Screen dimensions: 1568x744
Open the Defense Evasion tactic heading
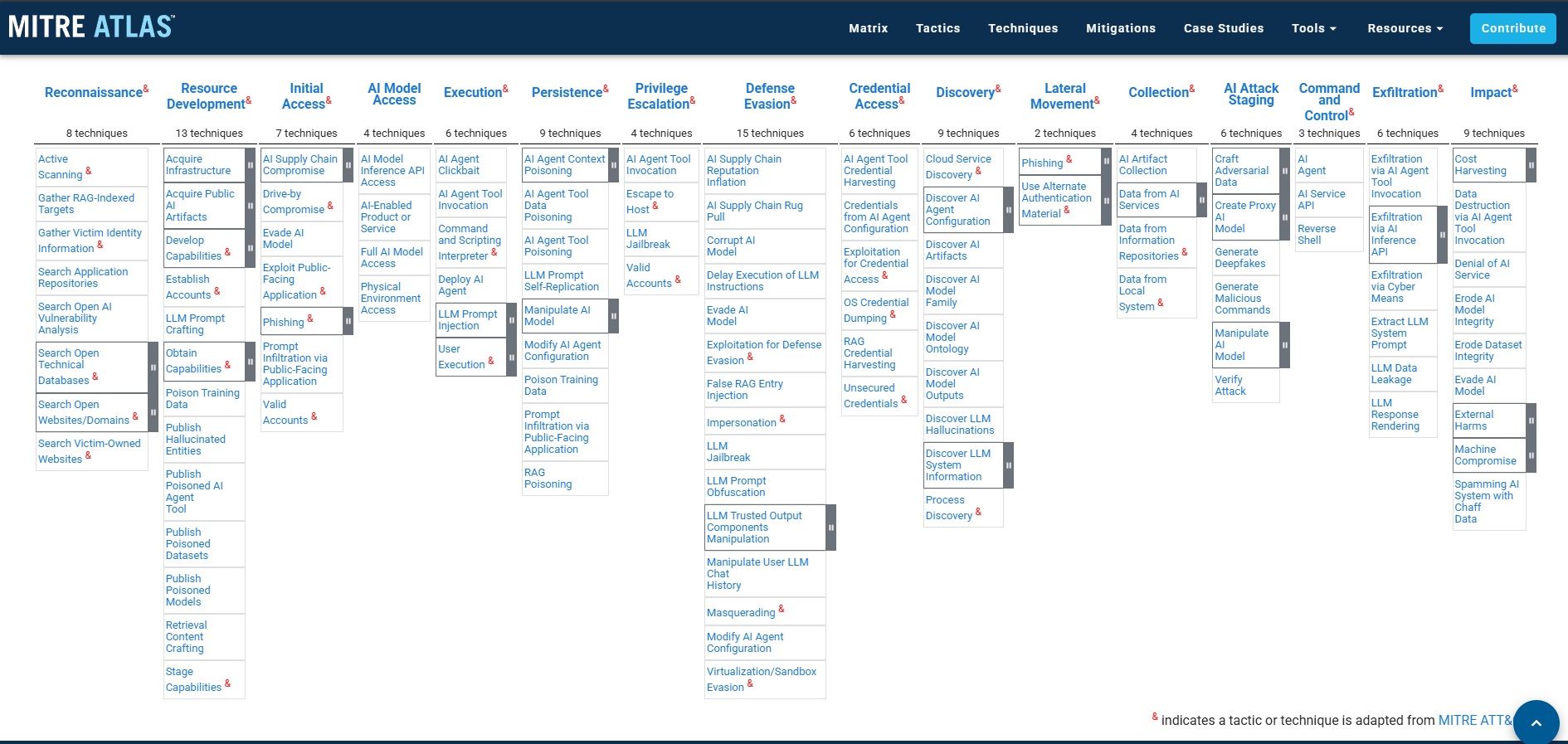pyautogui.click(x=768, y=96)
